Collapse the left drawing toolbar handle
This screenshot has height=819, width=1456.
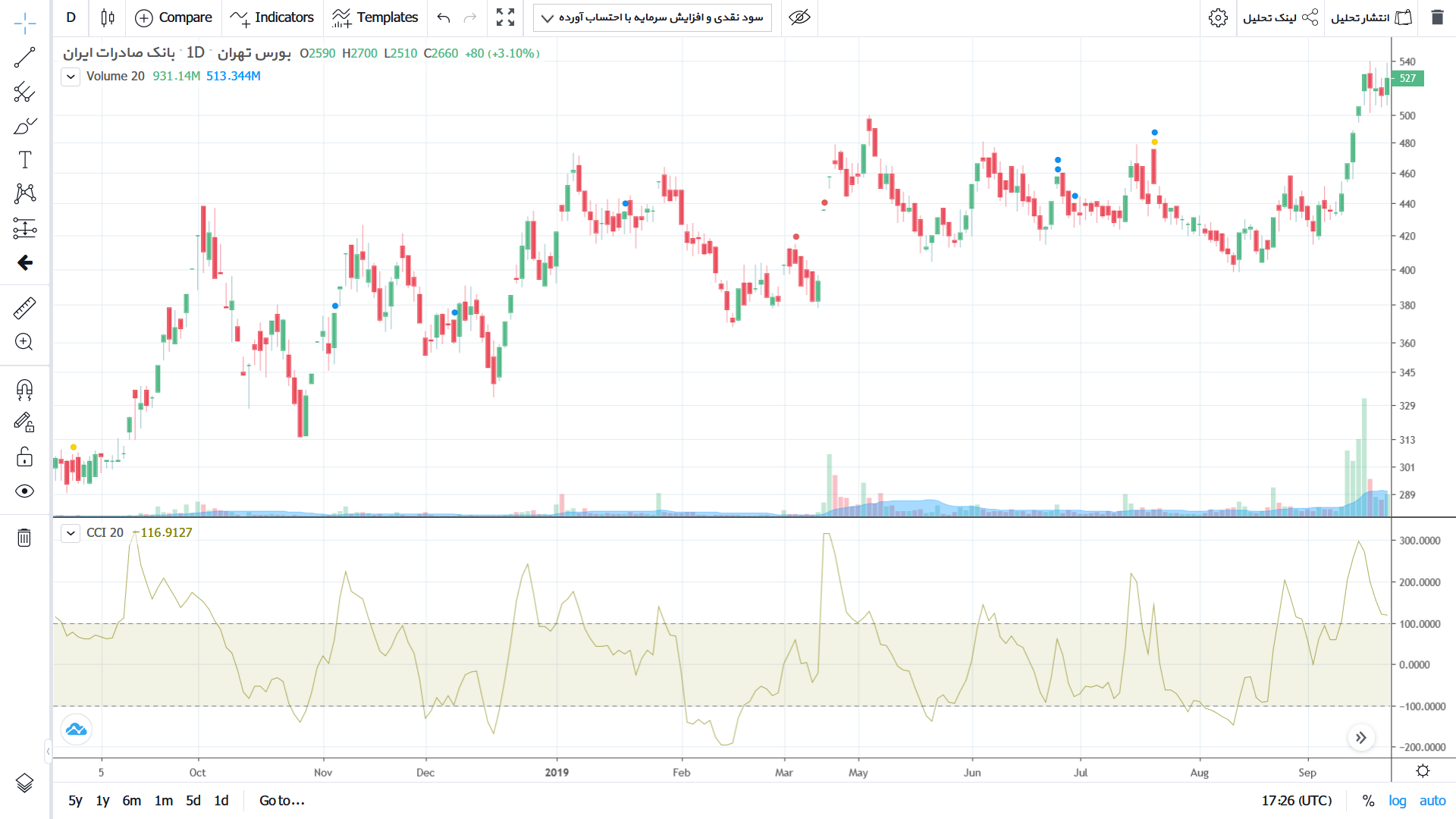coord(48,751)
